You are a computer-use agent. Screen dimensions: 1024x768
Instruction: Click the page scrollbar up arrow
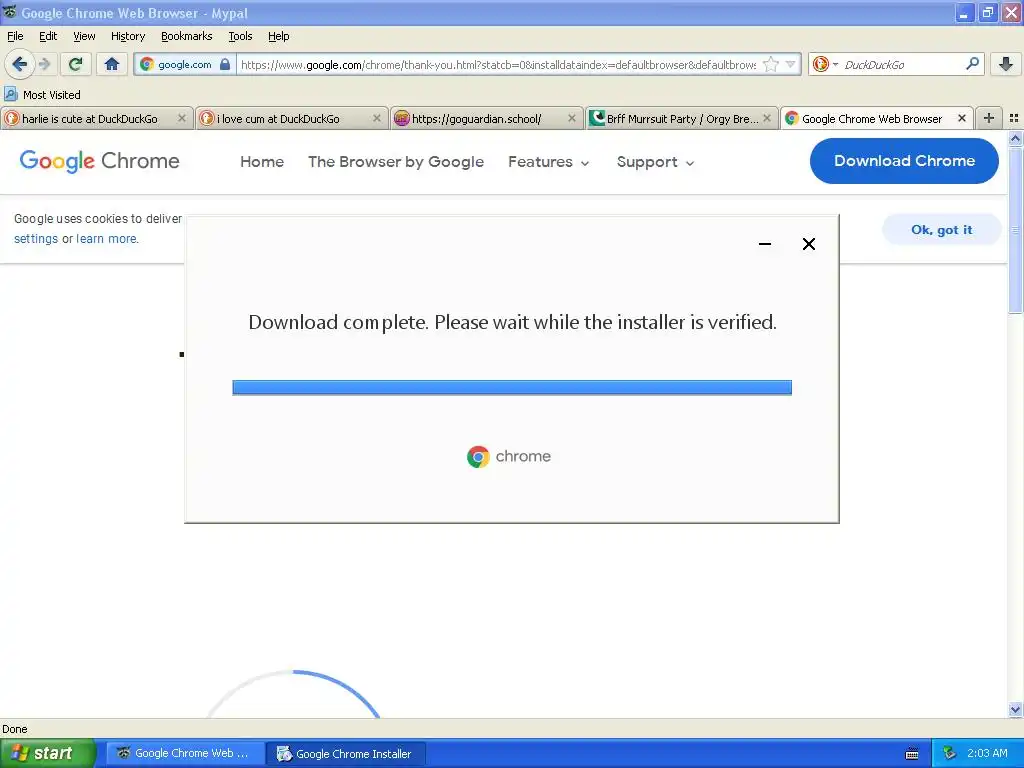tap(1015, 138)
